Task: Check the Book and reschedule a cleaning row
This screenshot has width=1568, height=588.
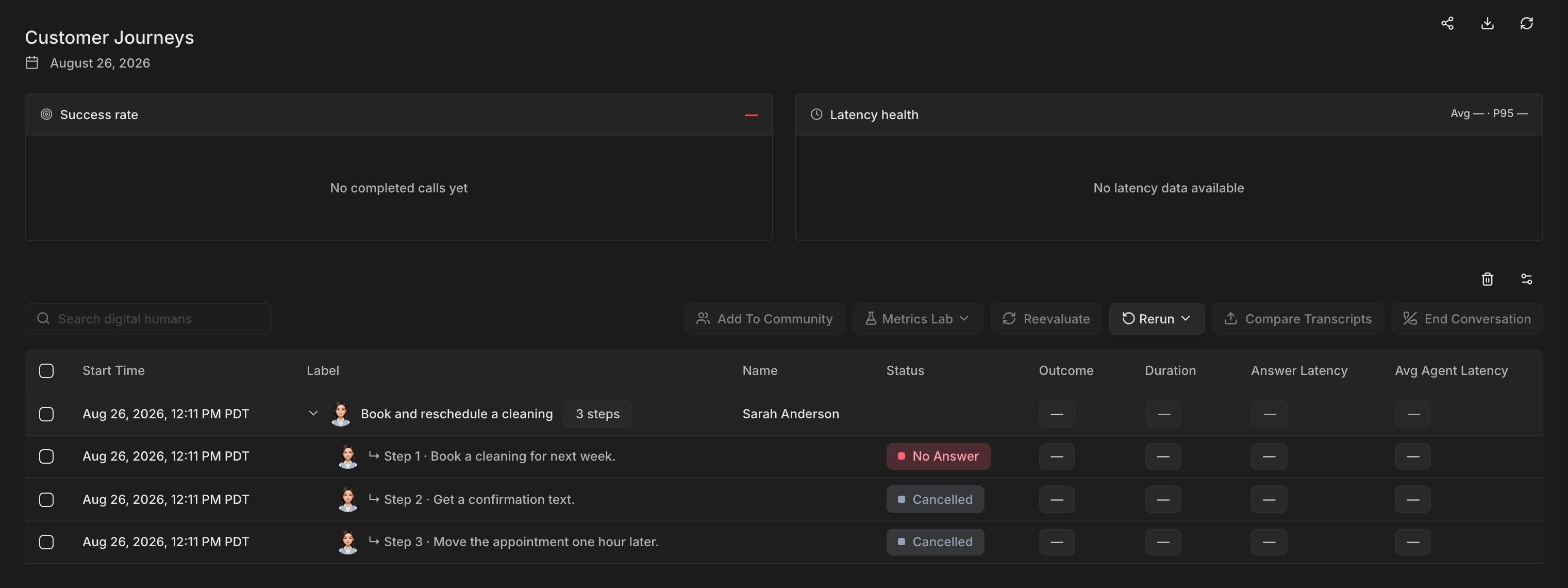Action: pyautogui.click(x=46, y=414)
